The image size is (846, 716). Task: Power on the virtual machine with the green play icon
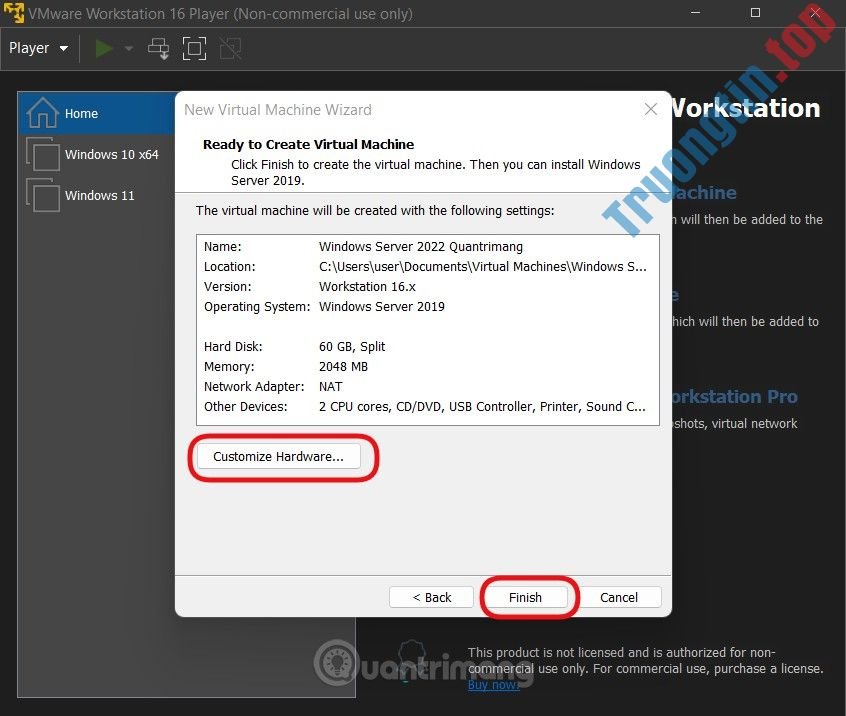102,47
